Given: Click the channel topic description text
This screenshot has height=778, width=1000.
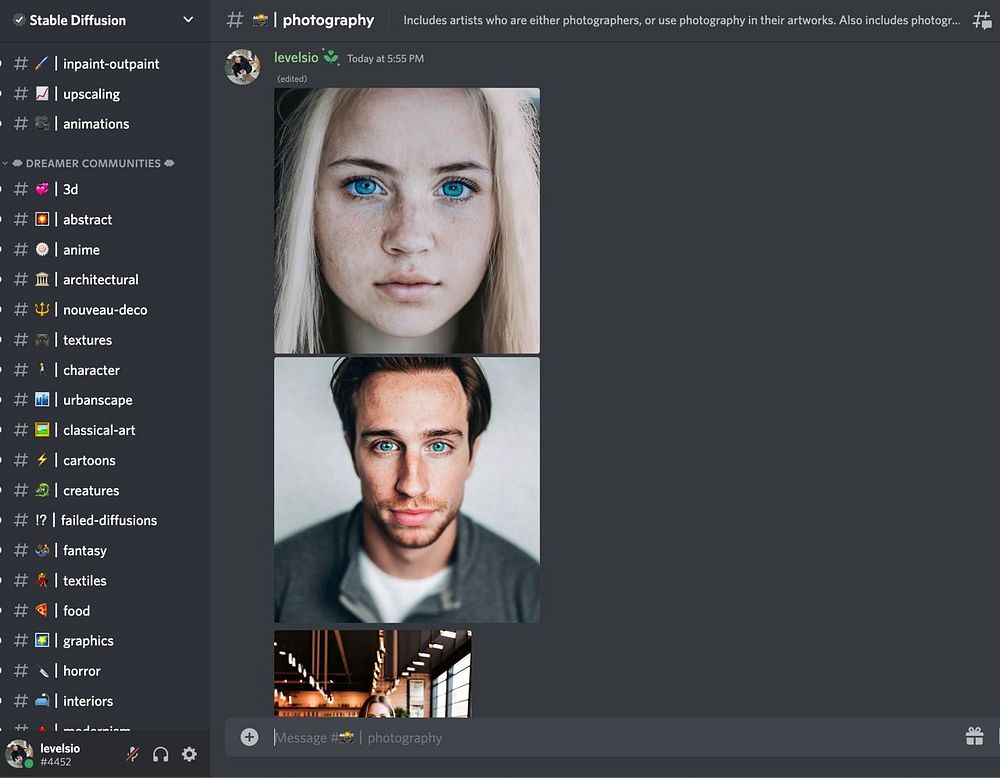Looking at the screenshot, I should point(680,20).
